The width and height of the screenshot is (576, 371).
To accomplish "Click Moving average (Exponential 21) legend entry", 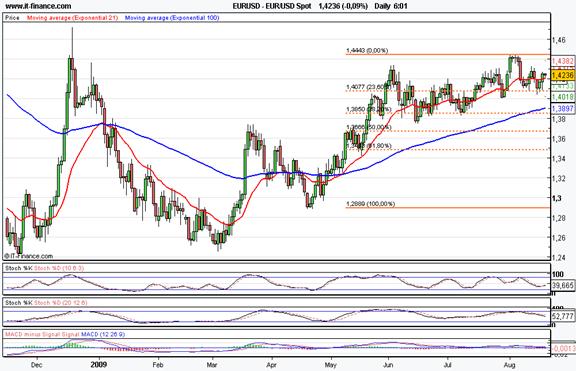I will coord(72,18).
